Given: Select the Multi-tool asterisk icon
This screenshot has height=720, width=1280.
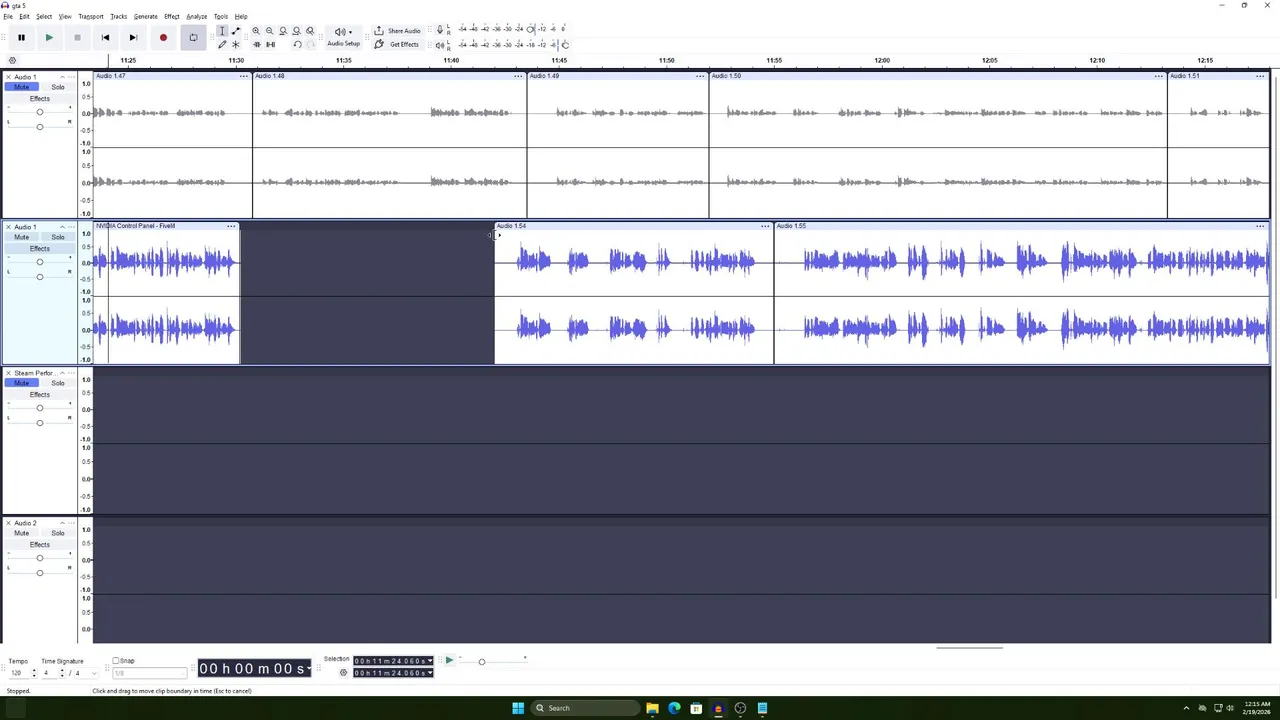Looking at the screenshot, I should pyautogui.click(x=236, y=44).
